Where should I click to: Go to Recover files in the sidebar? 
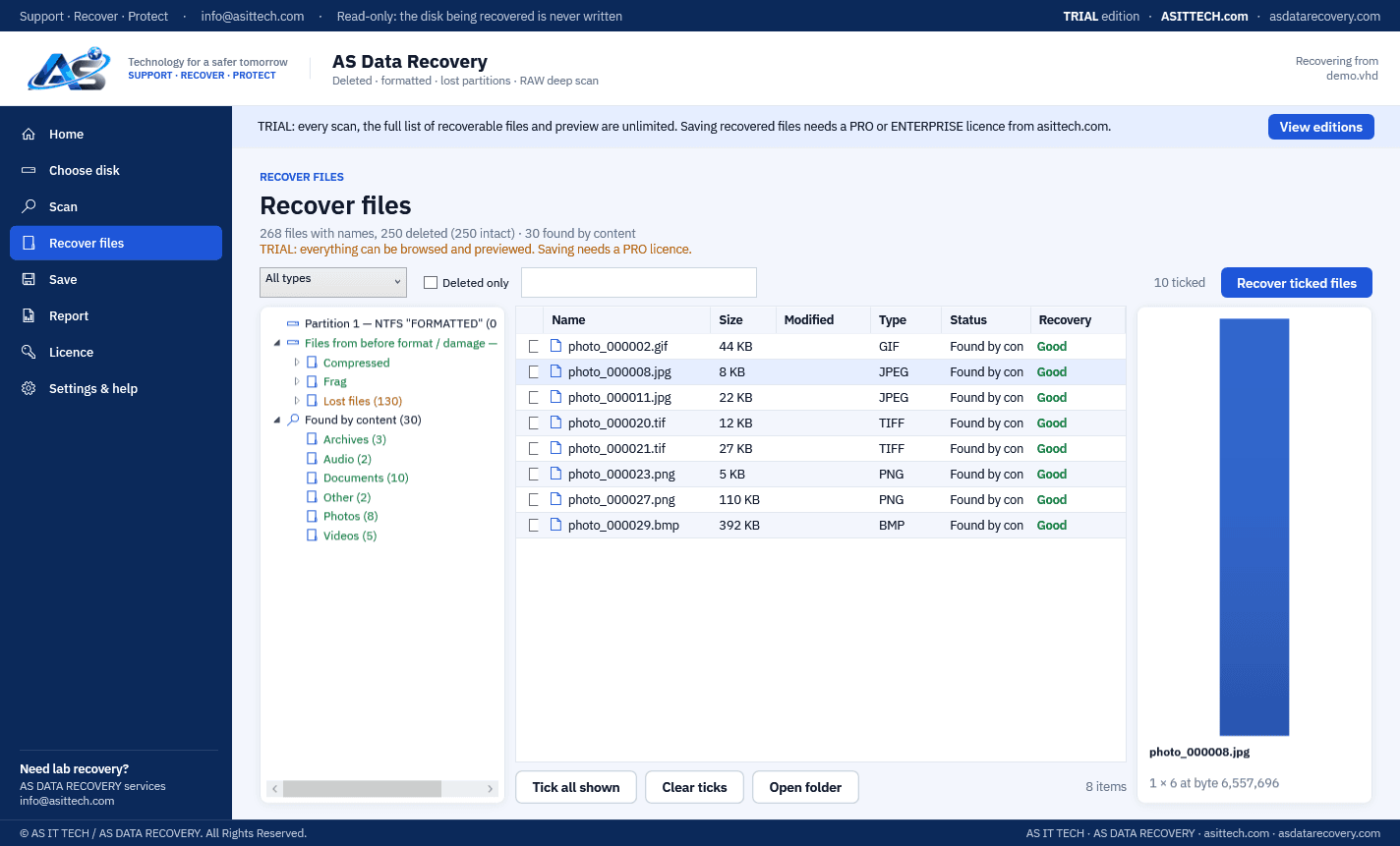click(116, 244)
